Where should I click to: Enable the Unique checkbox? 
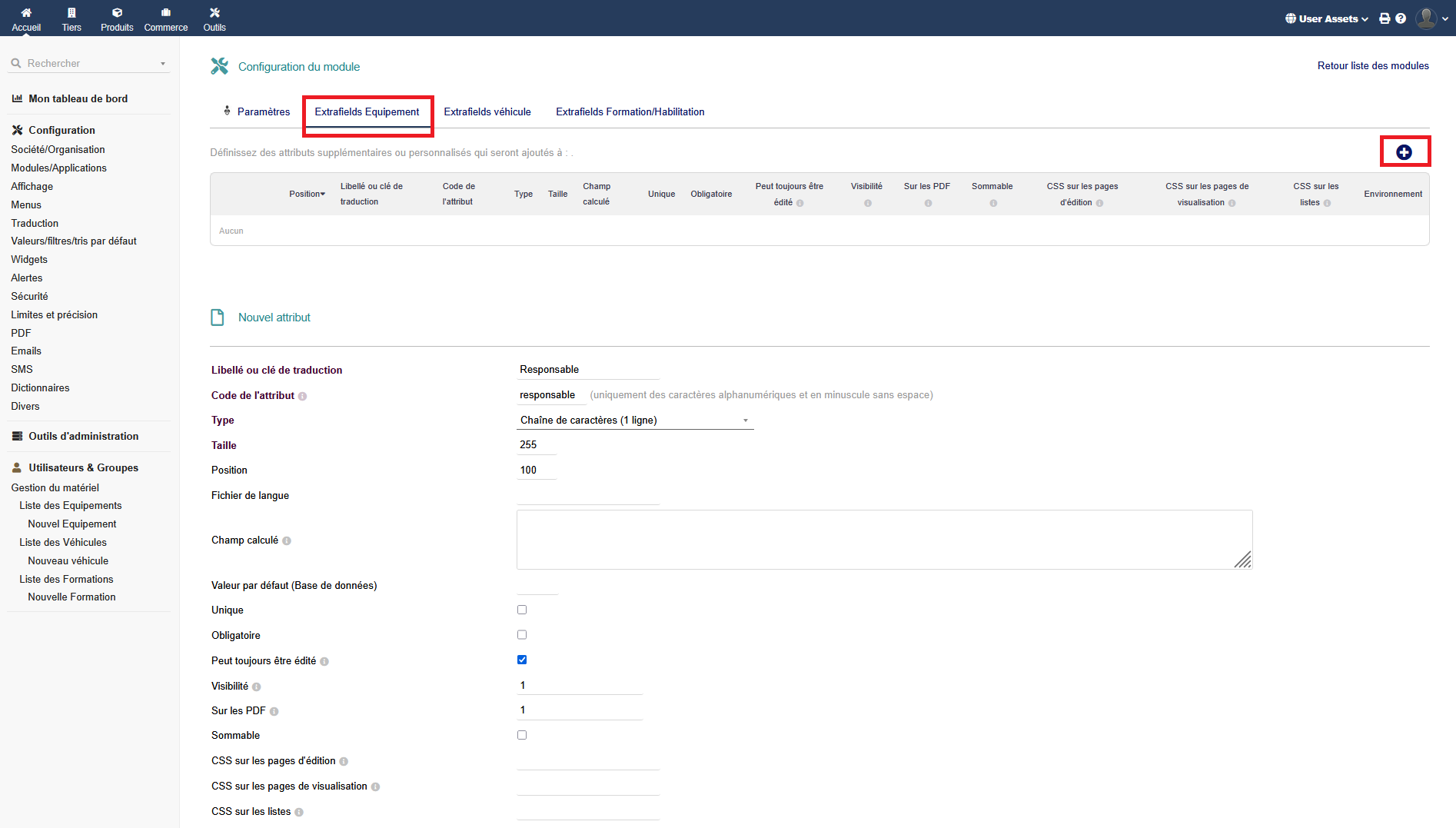click(x=522, y=610)
